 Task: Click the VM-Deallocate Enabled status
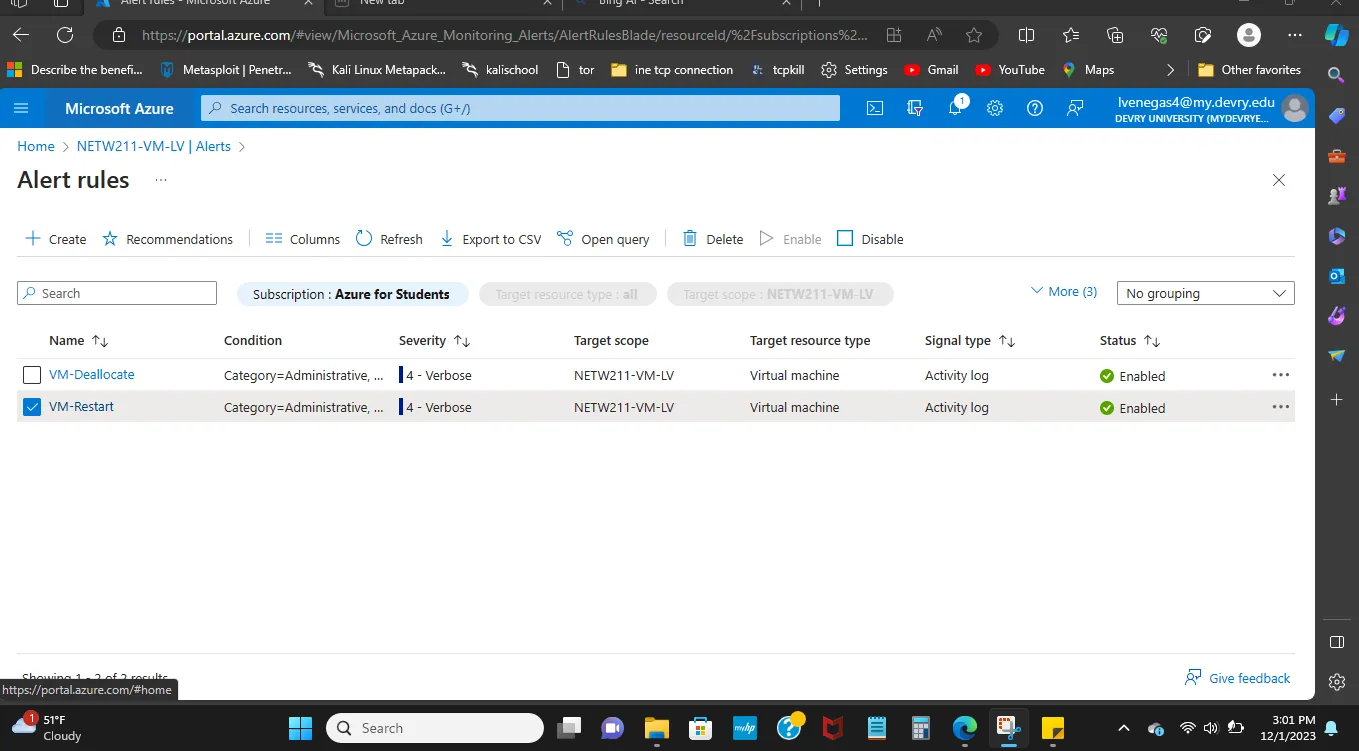(x=1132, y=376)
